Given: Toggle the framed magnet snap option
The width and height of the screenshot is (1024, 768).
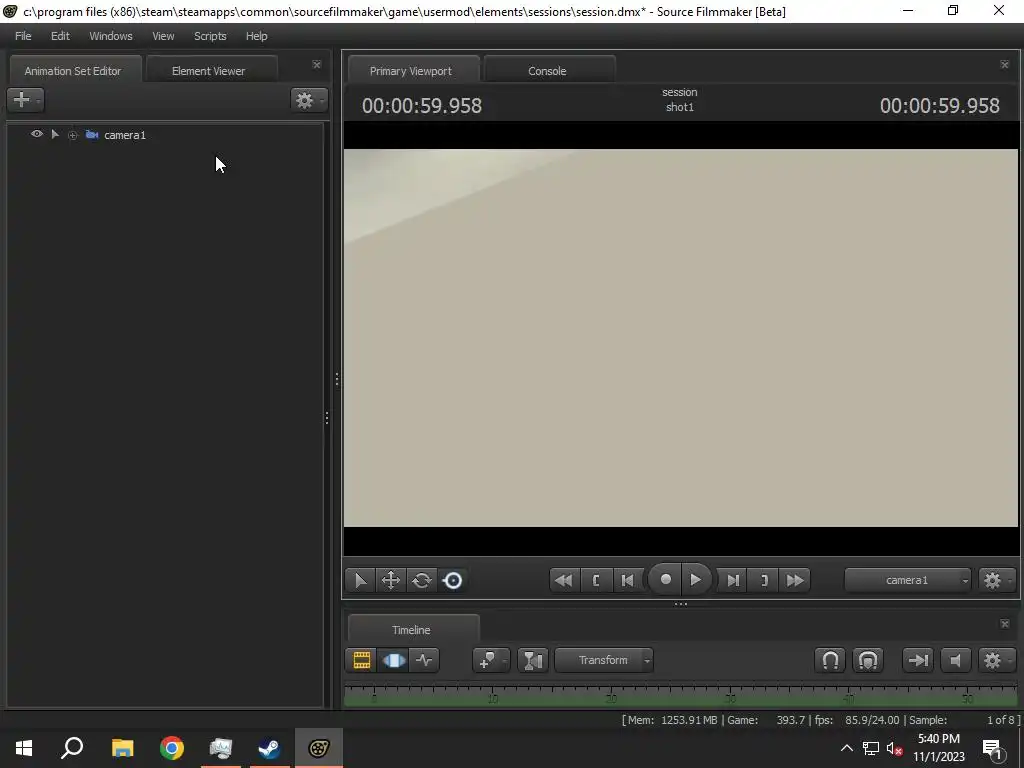Looking at the screenshot, I should [x=868, y=660].
